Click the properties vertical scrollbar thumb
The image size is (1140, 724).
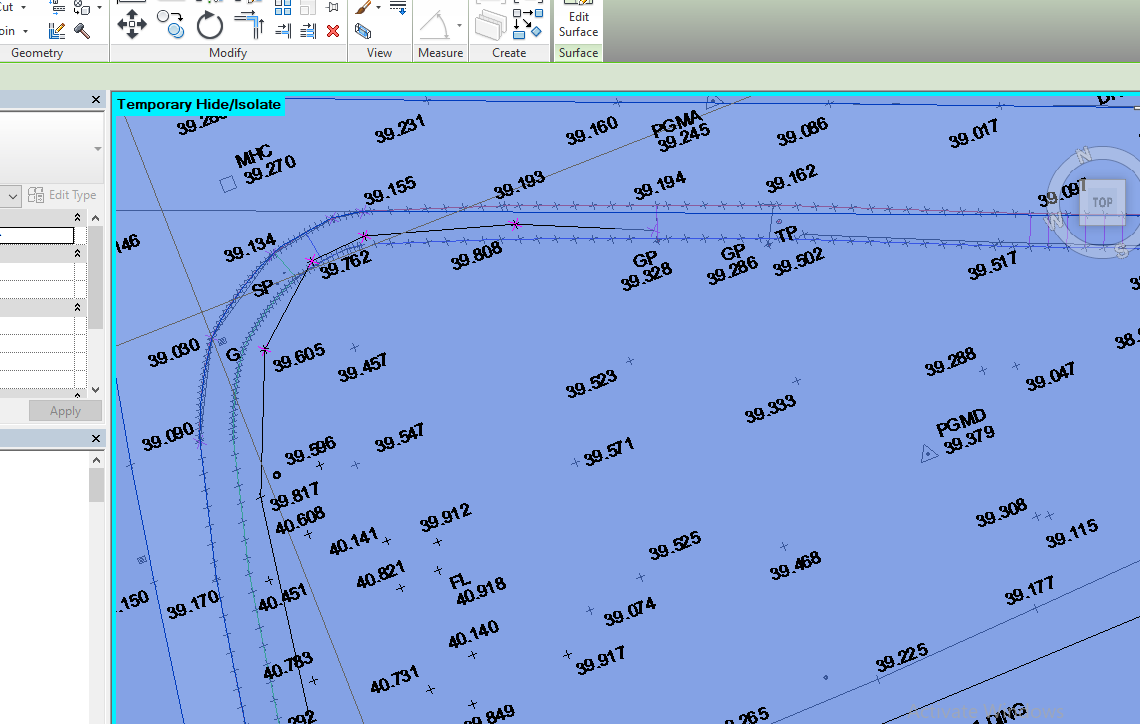[95, 277]
